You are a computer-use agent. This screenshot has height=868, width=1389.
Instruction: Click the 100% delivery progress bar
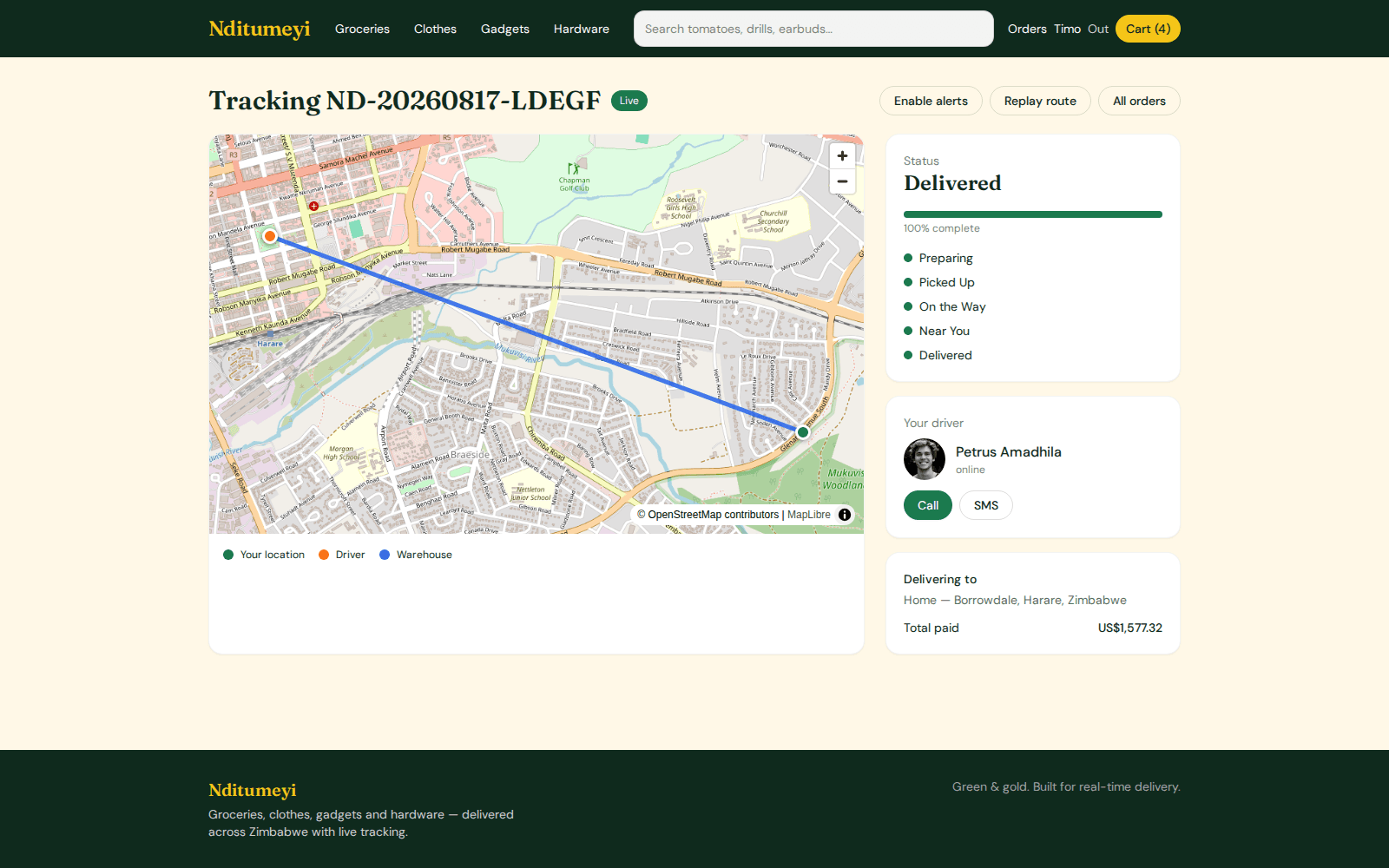(x=1033, y=214)
